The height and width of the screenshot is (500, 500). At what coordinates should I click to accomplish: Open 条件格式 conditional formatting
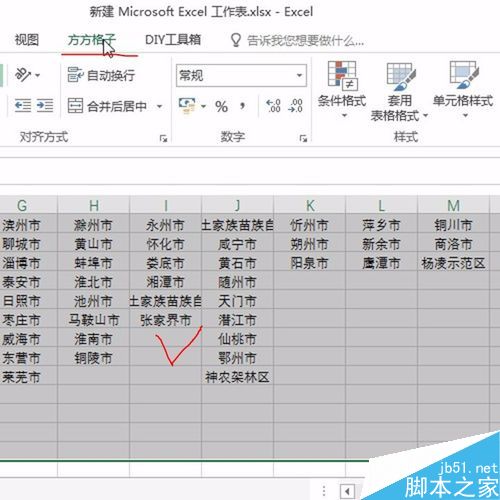[x=342, y=89]
